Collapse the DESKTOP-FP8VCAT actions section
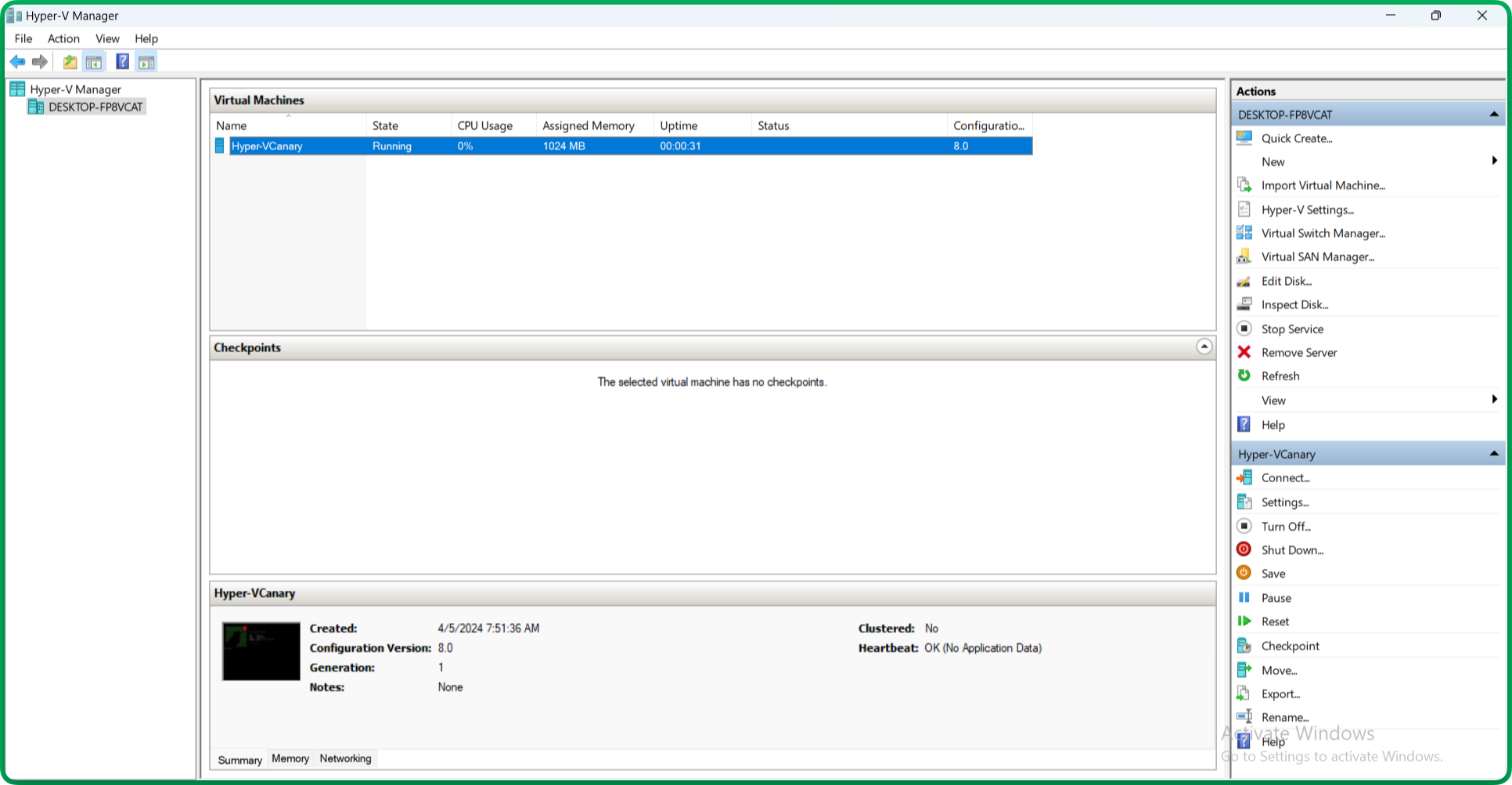Screen dimensions: 1512x785 [1493, 114]
